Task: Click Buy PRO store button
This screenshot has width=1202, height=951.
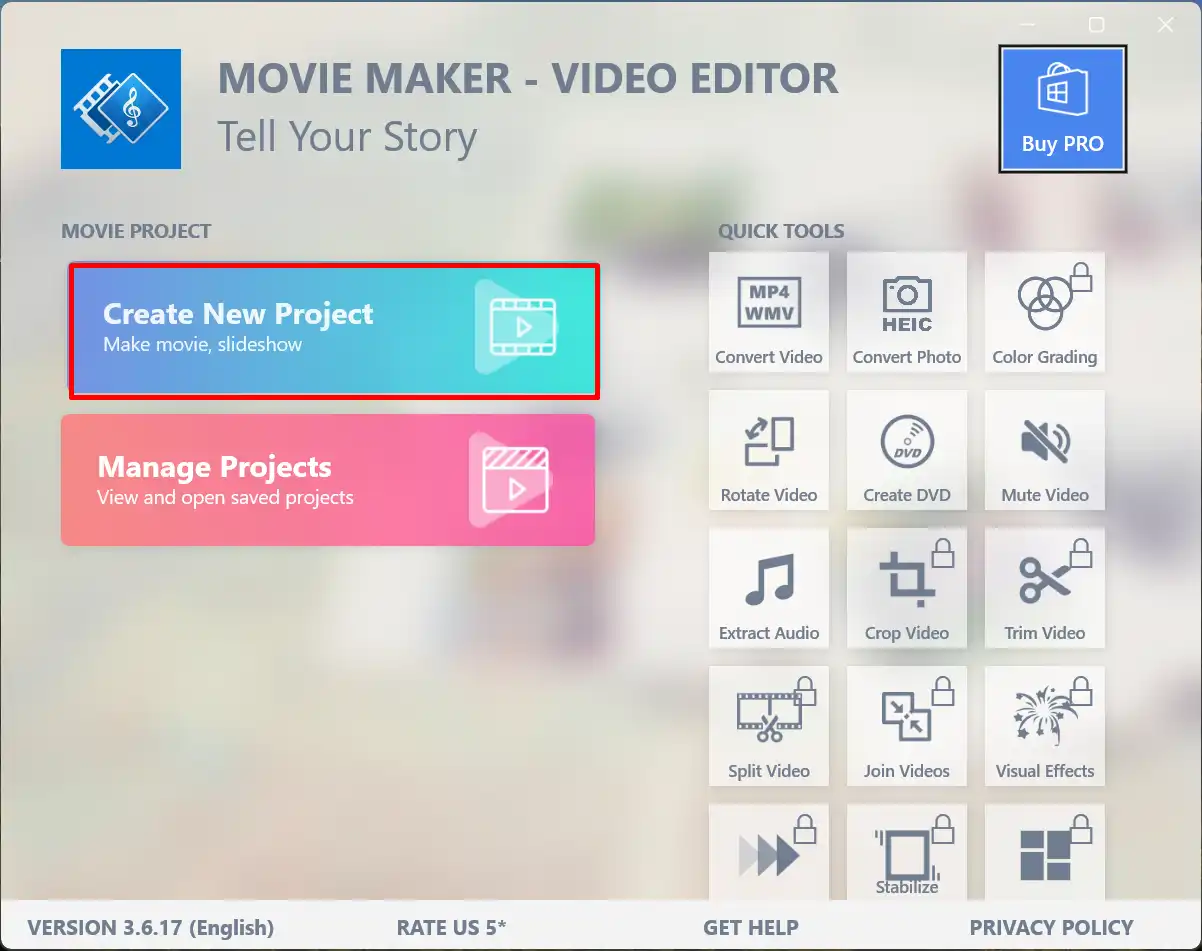Action: click(x=1062, y=109)
